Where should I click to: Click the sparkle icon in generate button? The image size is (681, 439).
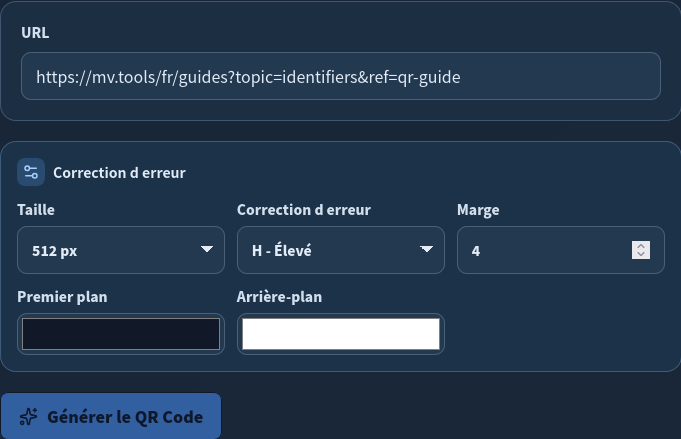[29, 416]
